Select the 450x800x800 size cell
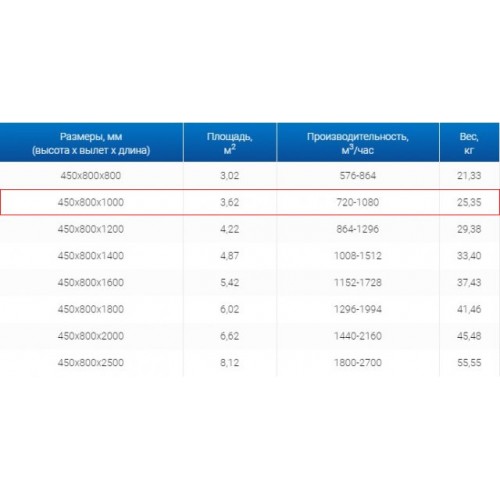 (91, 176)
